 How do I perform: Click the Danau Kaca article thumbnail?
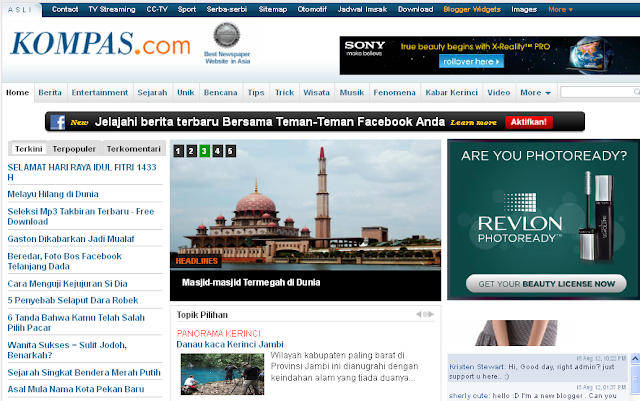point(222,374)
